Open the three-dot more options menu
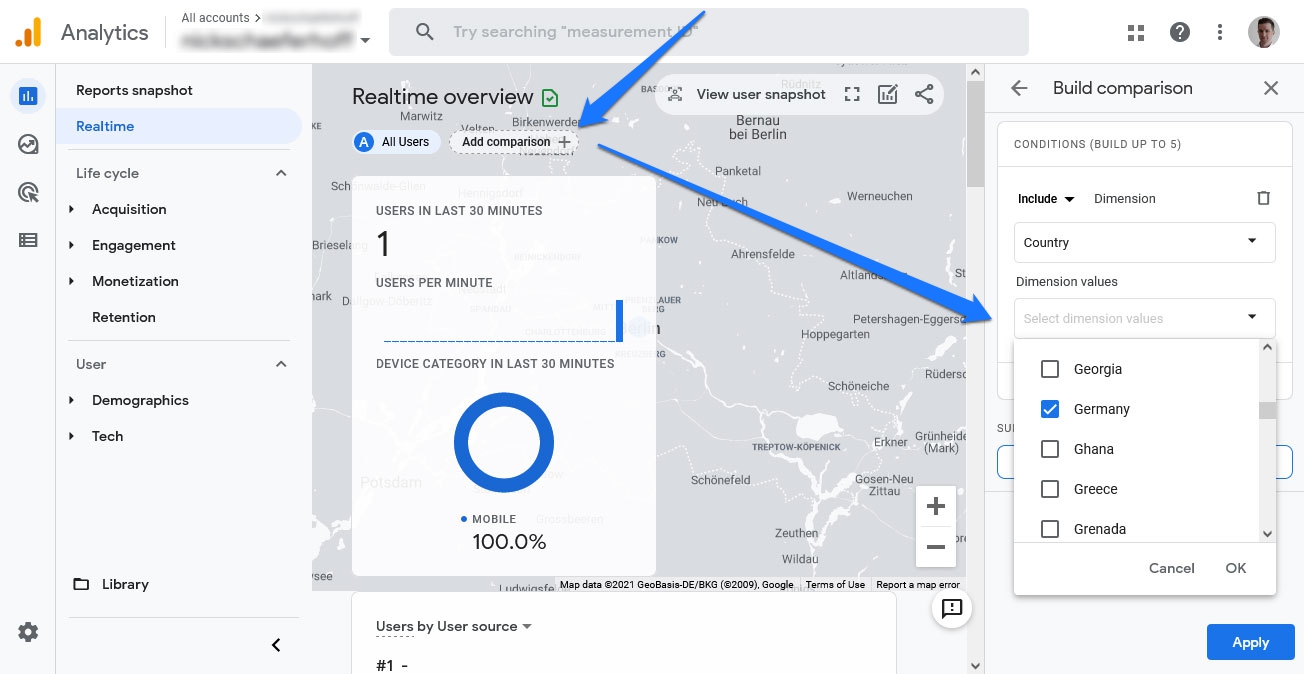The image size is (1304, 674). click(x=1220, y=33)
